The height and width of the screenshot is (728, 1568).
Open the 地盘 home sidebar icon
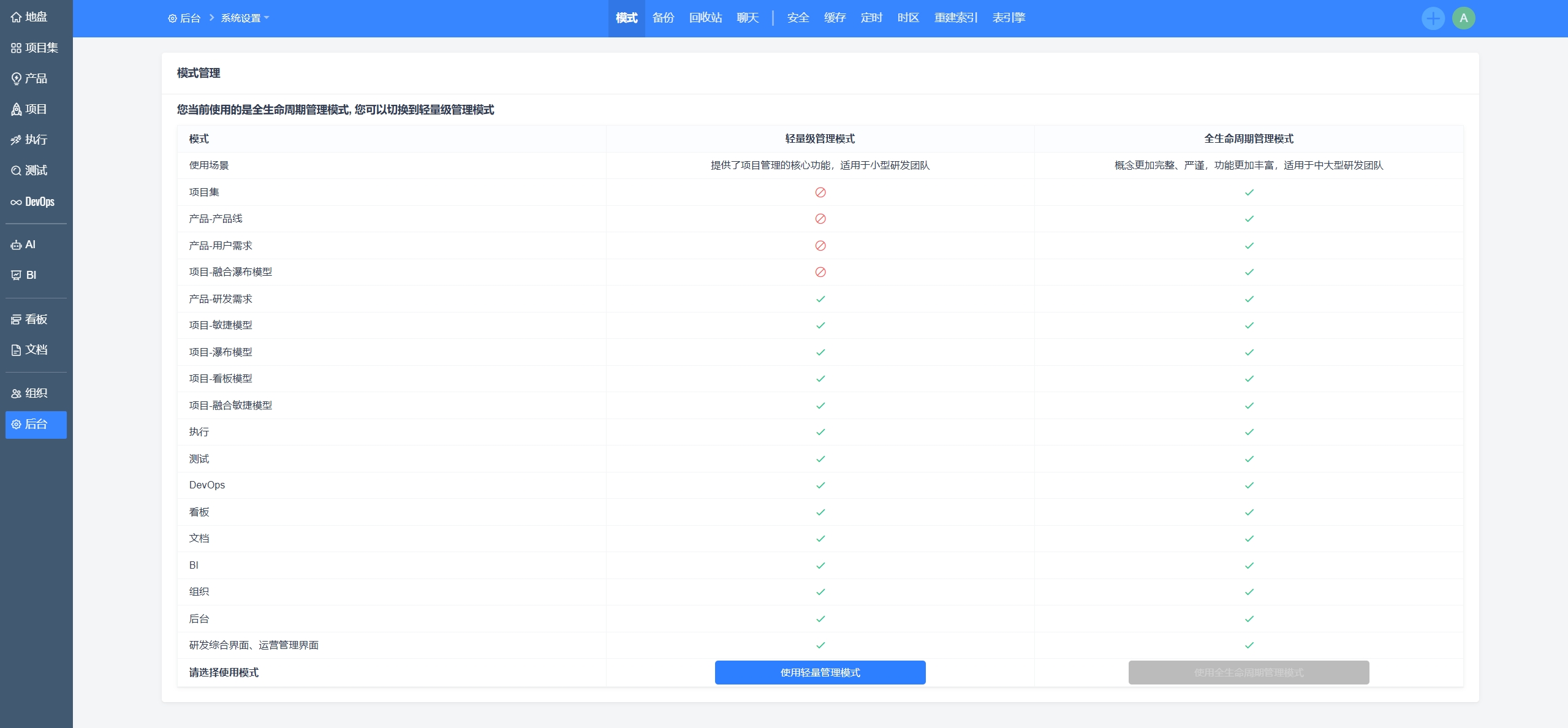tap(17, 17)
